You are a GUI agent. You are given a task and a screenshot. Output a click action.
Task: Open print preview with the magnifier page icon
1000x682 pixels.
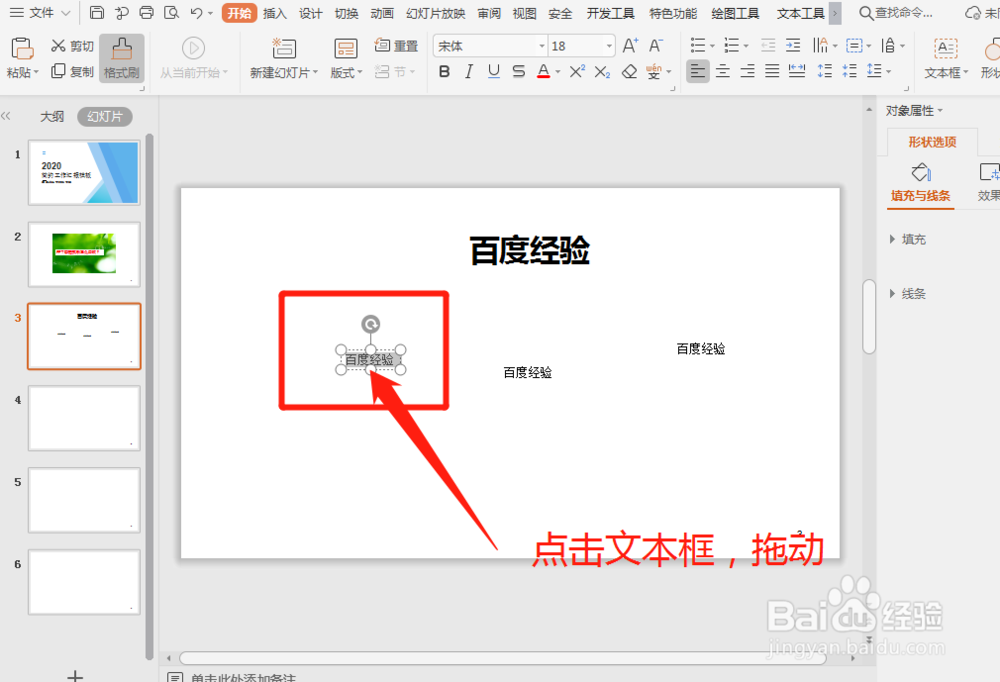171,12
